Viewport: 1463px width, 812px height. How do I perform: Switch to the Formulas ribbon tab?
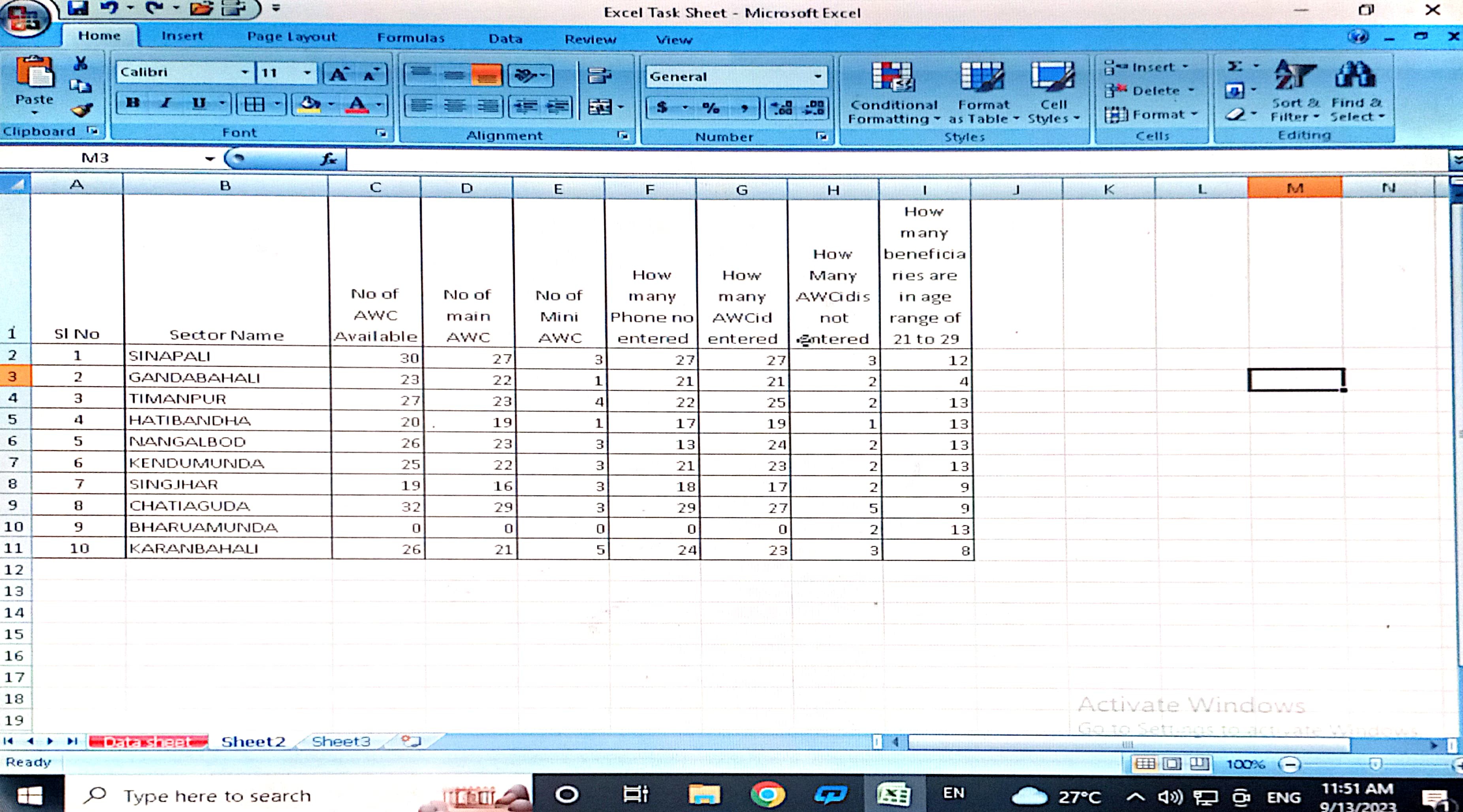(x=411, y=38)
